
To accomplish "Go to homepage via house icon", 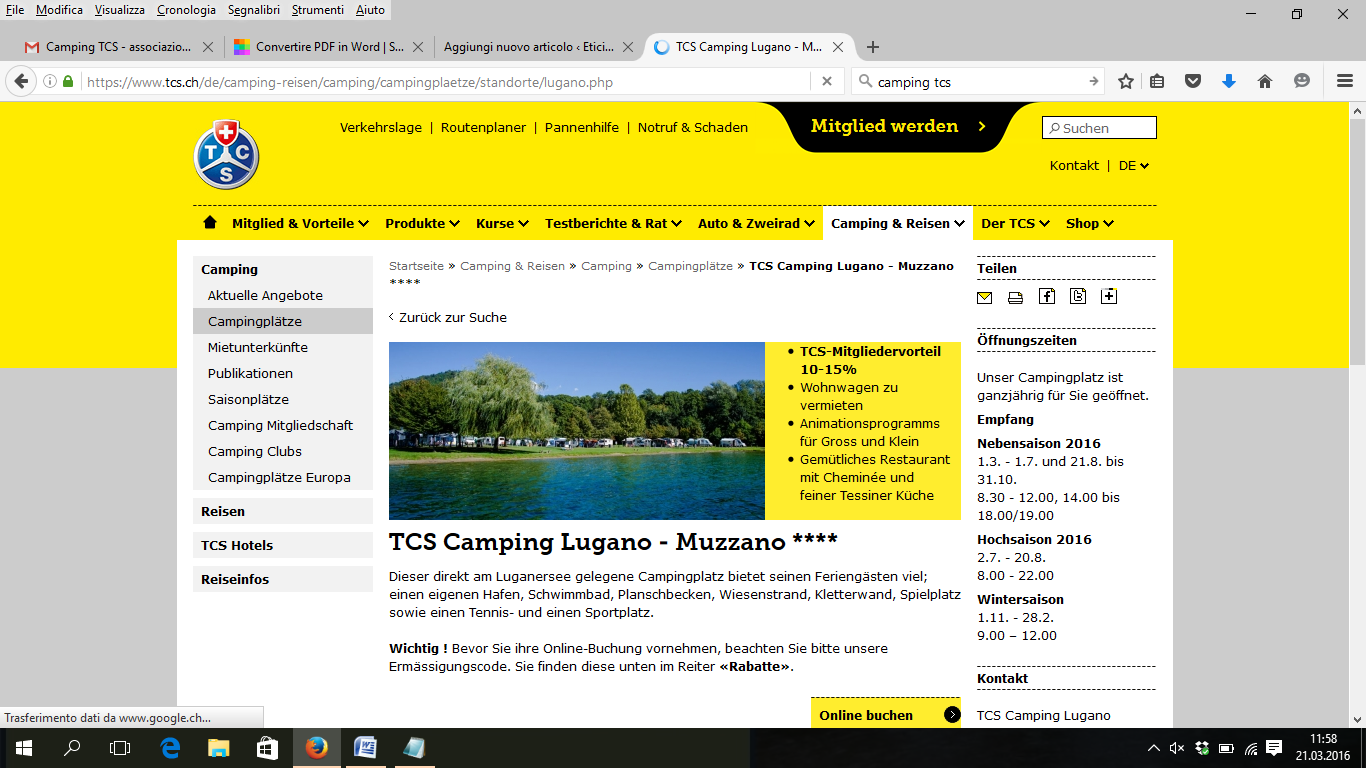I will [210, 222].
